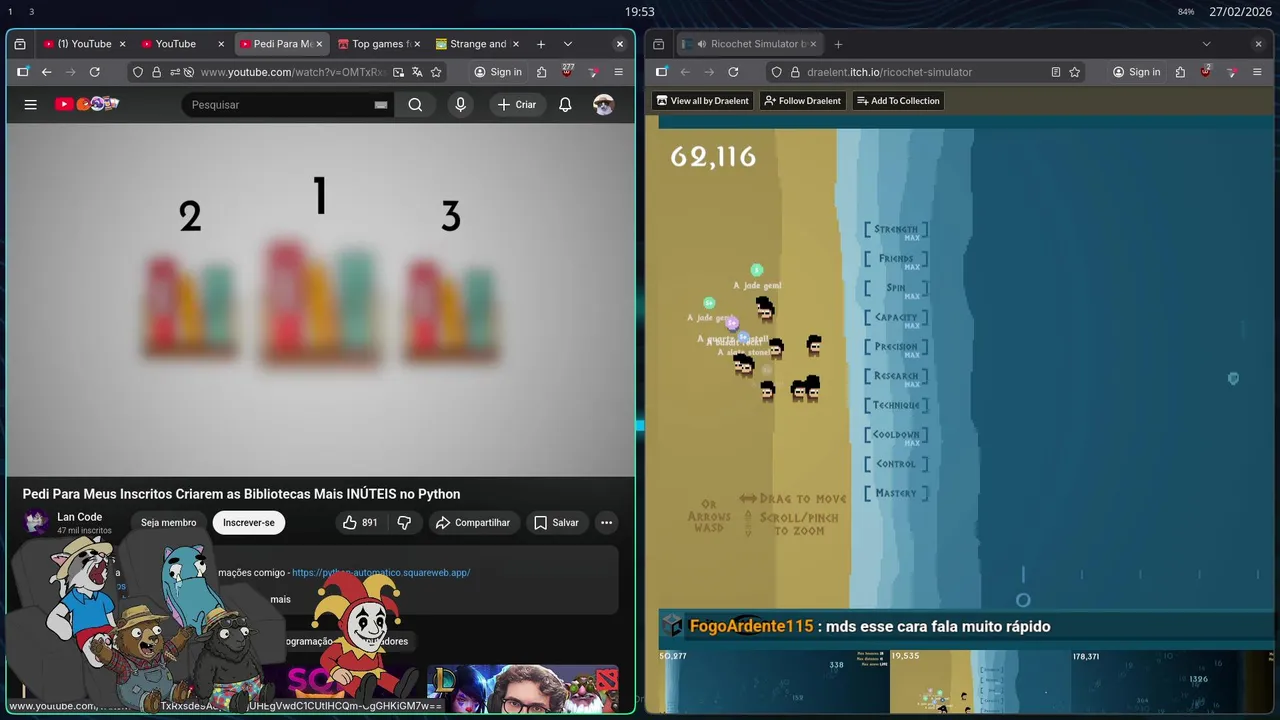
Task: Sign in from YouTube window toolbar
Action: 498,72
